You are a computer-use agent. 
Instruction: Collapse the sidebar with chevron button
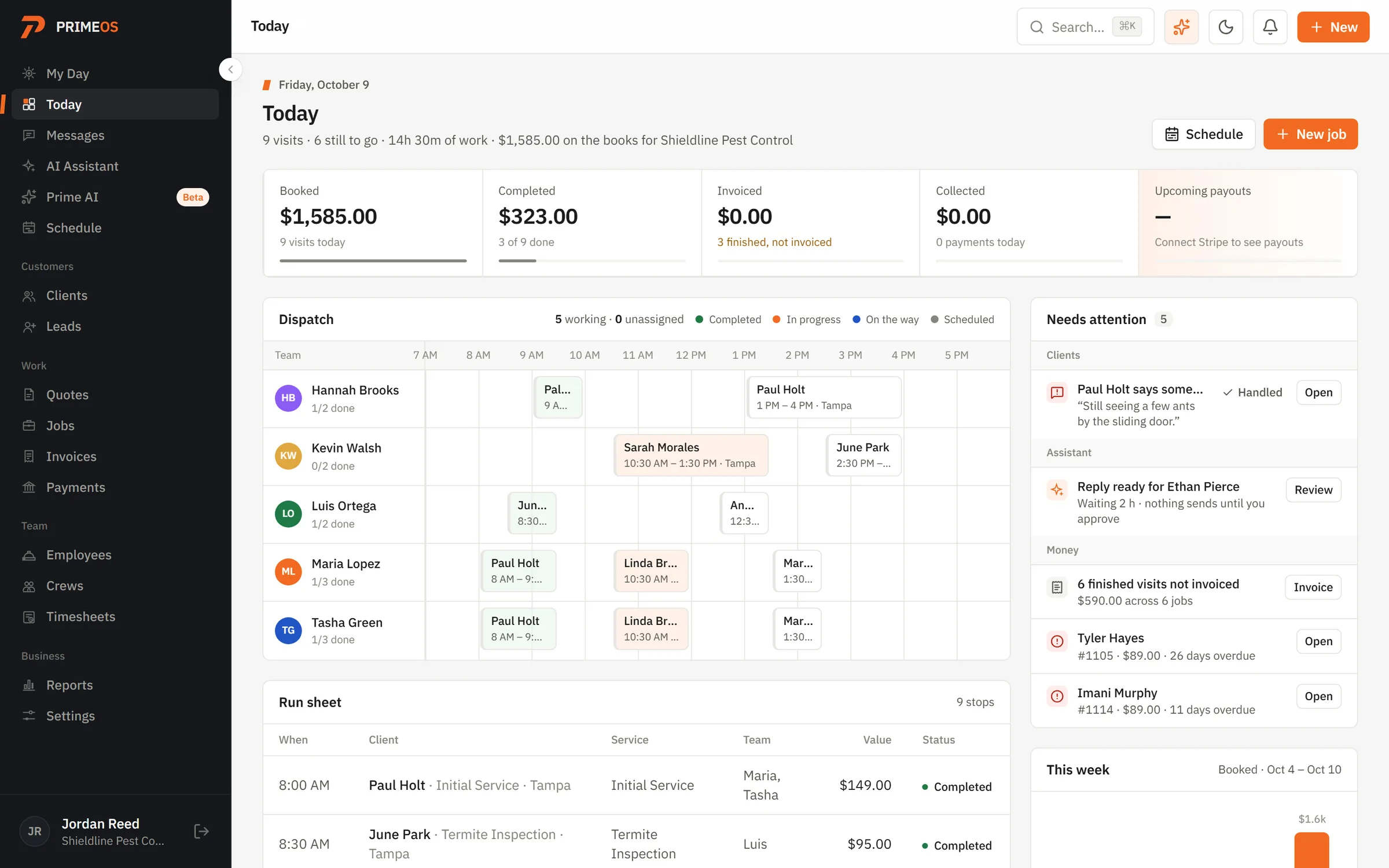pos(230,69)
